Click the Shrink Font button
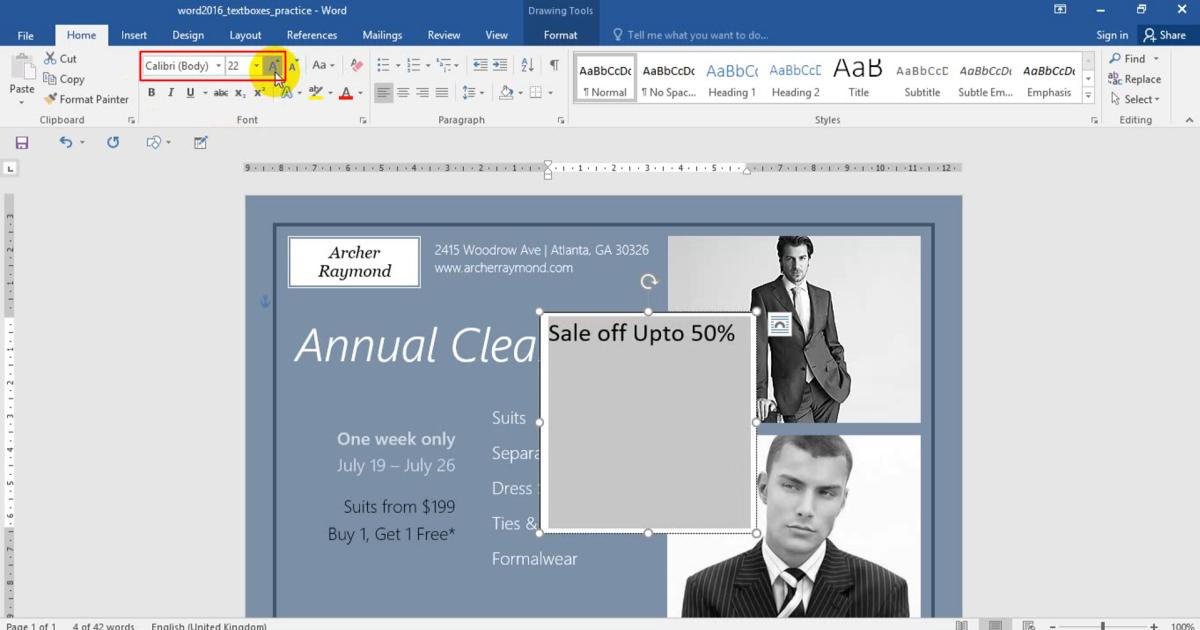Screen dimensions: 1200x630 pyautogui.click(x=293, y=66)
